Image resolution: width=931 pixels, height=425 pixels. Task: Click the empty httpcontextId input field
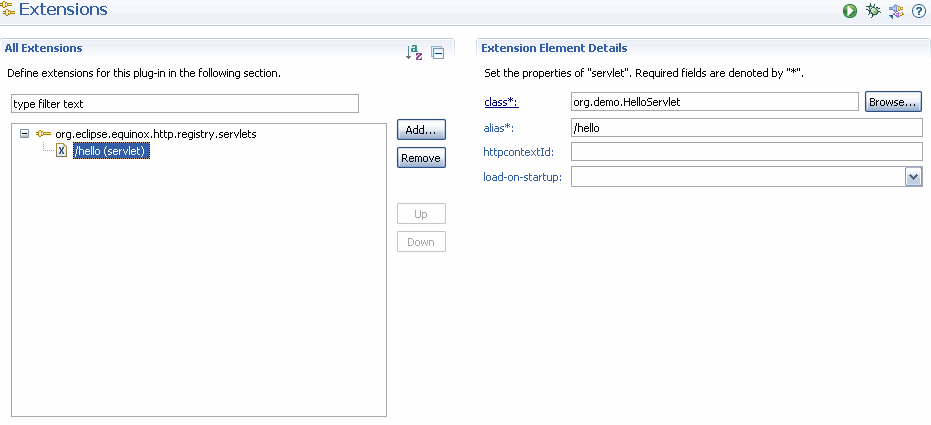click(746, 151)
